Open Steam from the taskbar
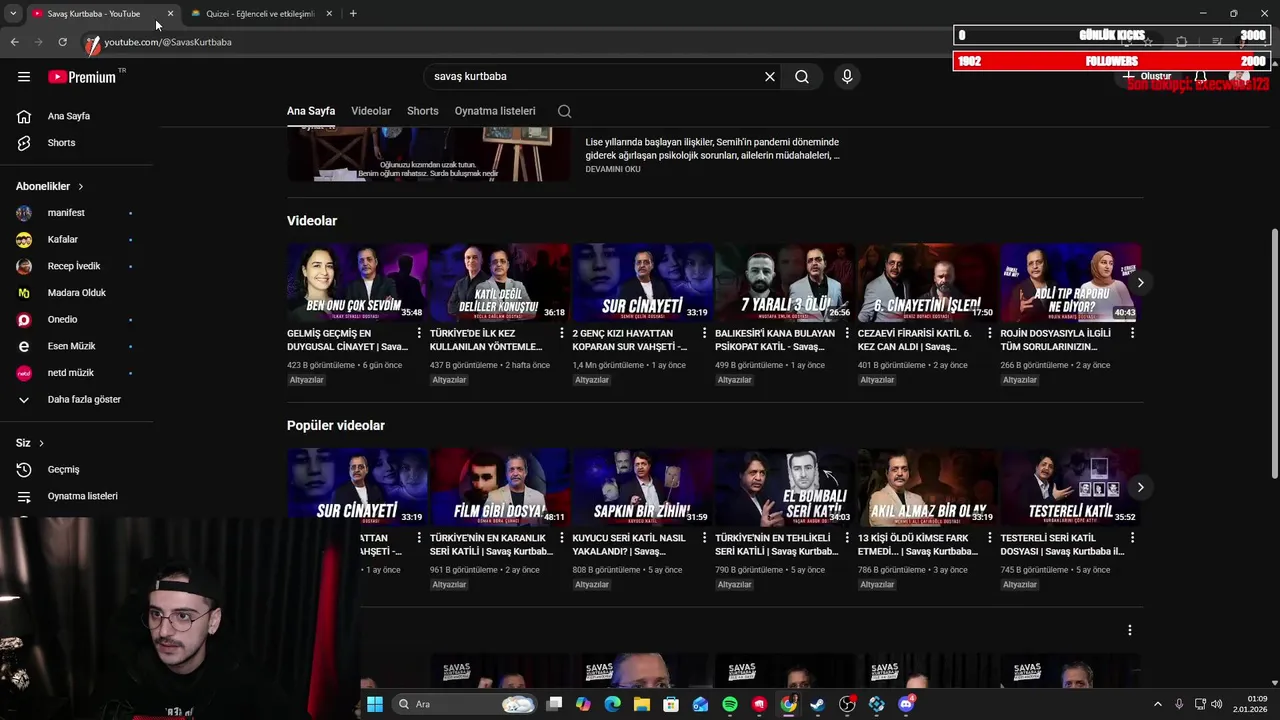The image size is (1280, 720). click(818, 704)
